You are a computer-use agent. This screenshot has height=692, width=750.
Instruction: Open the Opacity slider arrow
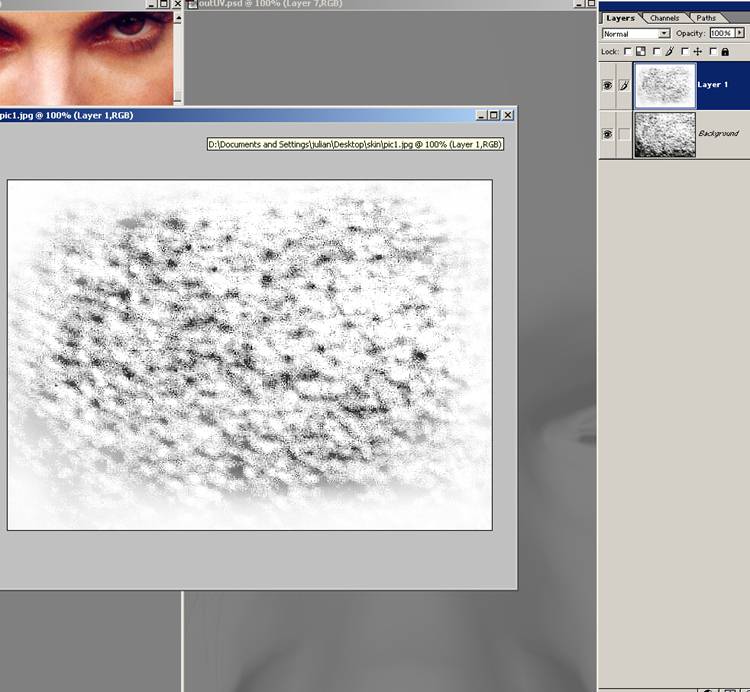pos(739,34)
